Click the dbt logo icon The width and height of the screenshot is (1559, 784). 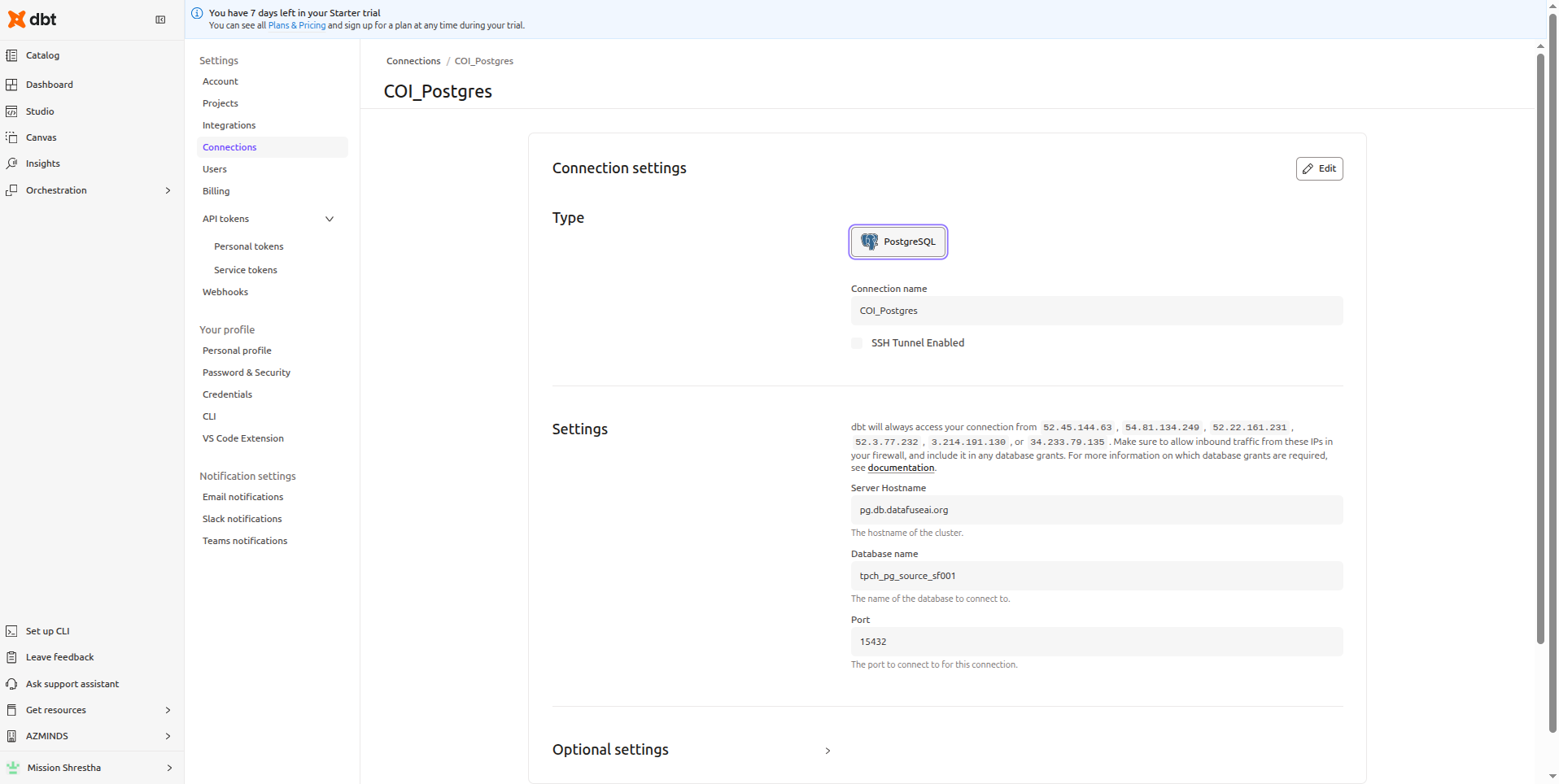click(16, 20)
